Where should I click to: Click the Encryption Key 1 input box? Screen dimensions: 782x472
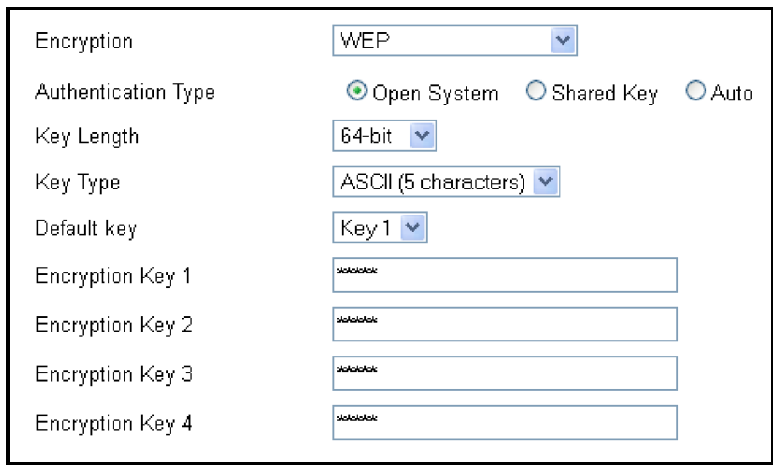pos(504,274)
